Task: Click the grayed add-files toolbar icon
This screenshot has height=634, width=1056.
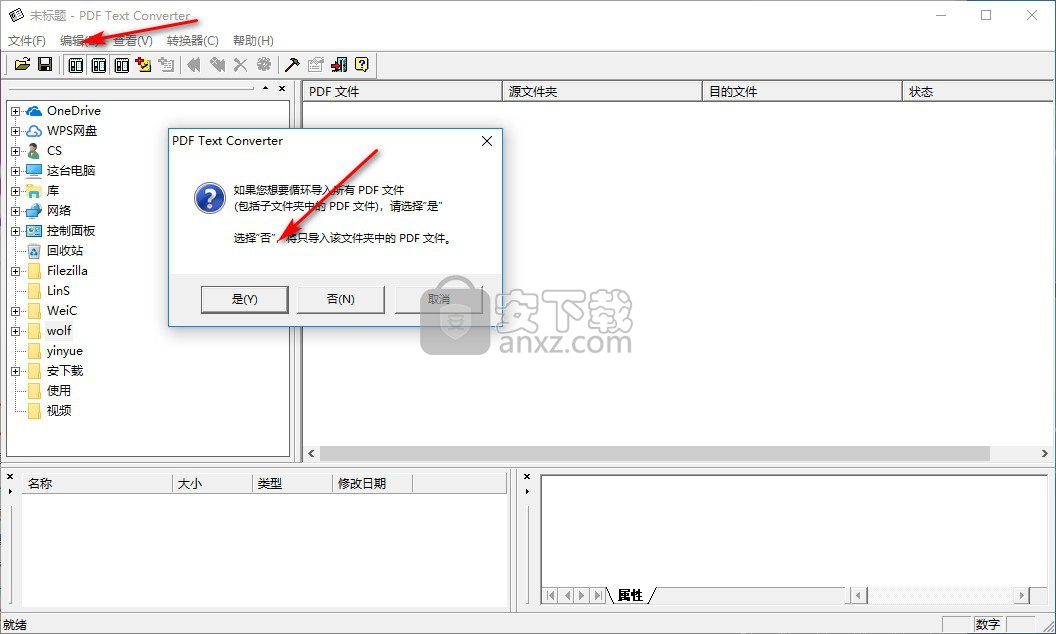Action: (166, 65)
